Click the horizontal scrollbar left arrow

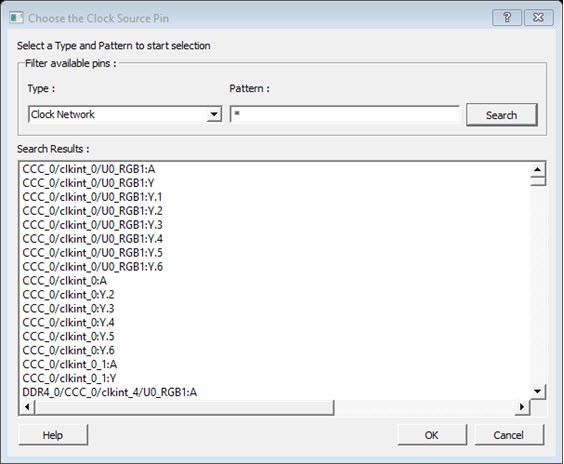(27, 407)
